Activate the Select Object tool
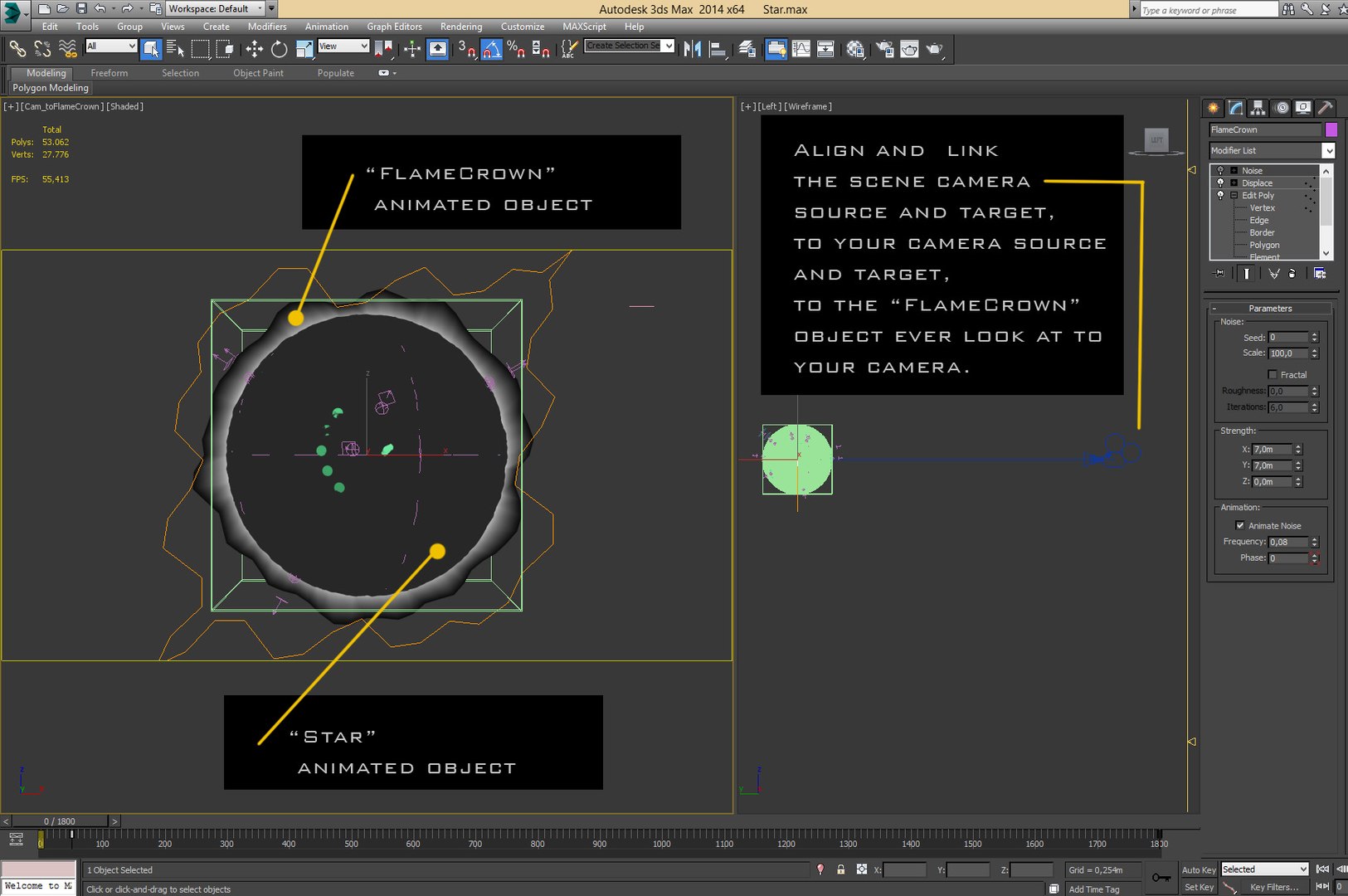This screenshot has height=896, width=1348. (151, 49)
